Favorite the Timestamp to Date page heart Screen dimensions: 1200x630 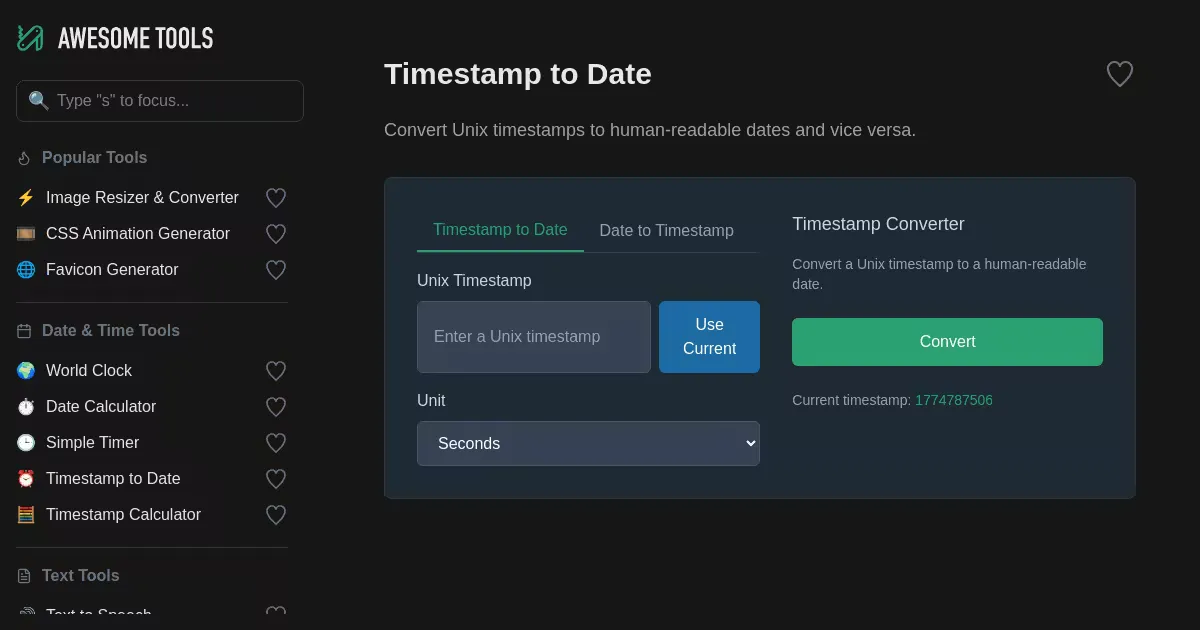coord(1119,74)
